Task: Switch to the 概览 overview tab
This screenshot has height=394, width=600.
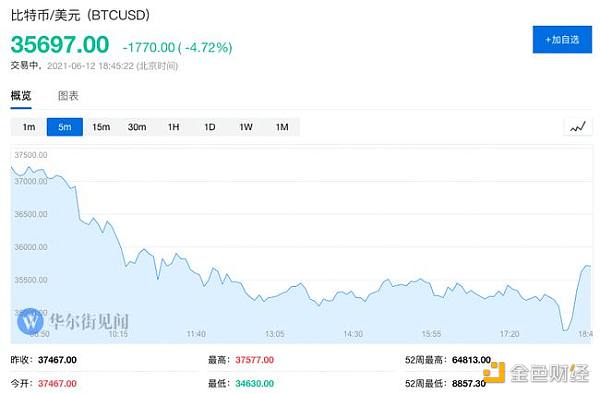Action: [x=21, y=96]
